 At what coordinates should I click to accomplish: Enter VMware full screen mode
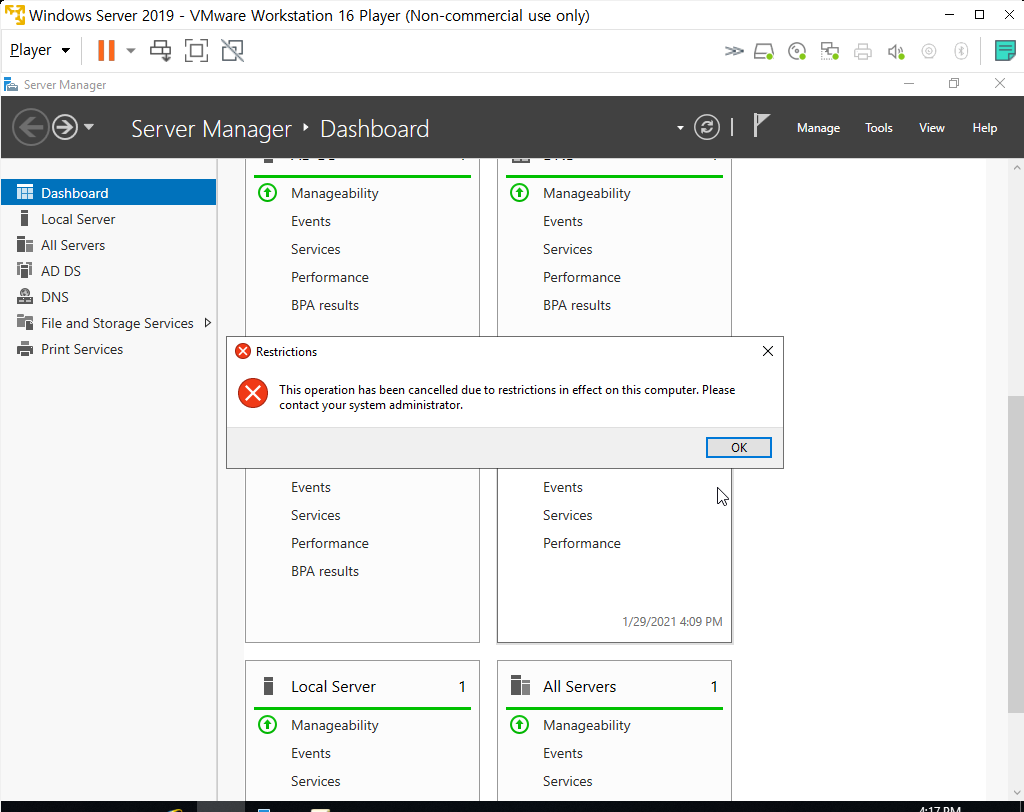point(196,50)
